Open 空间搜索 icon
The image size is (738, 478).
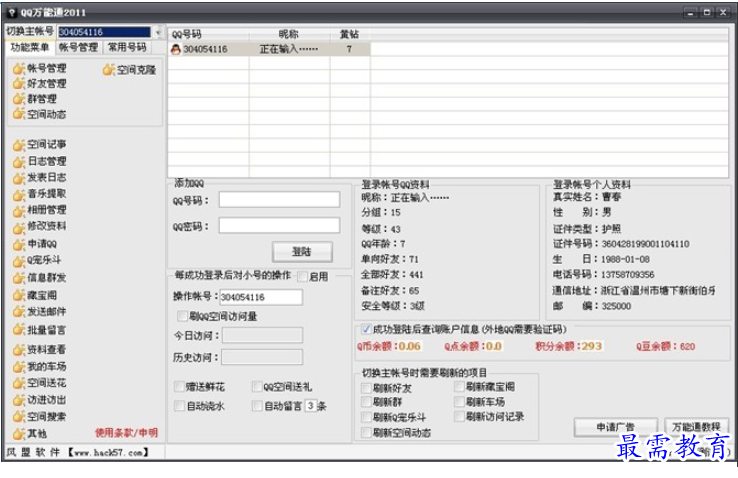point(19,417)
